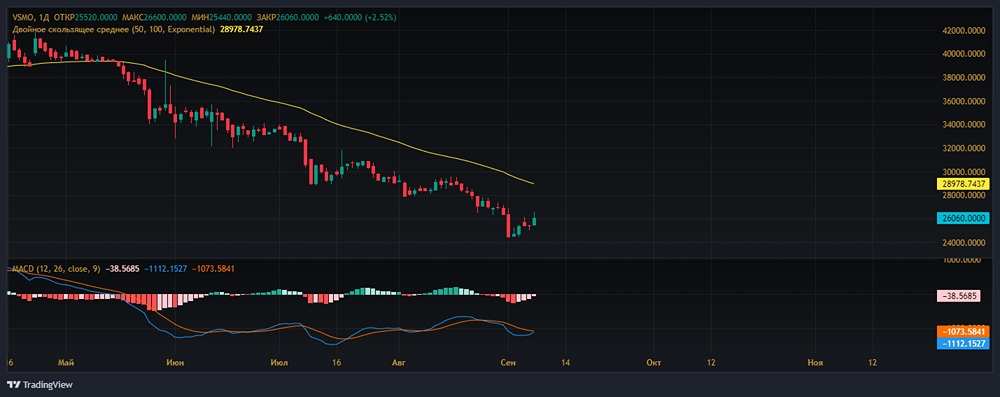
Task: Click the 24000.0000 price axis level
Action: (x=965, y=243)
